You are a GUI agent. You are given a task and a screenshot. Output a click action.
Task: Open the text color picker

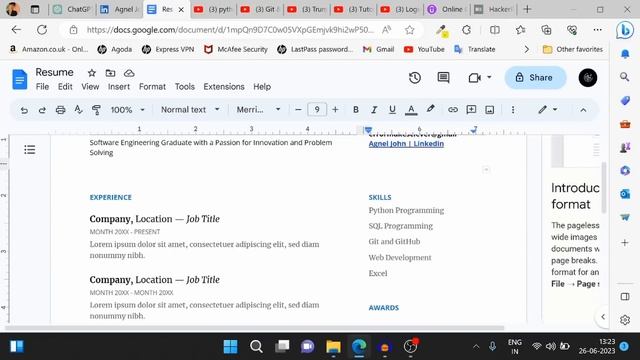(411, 109)
